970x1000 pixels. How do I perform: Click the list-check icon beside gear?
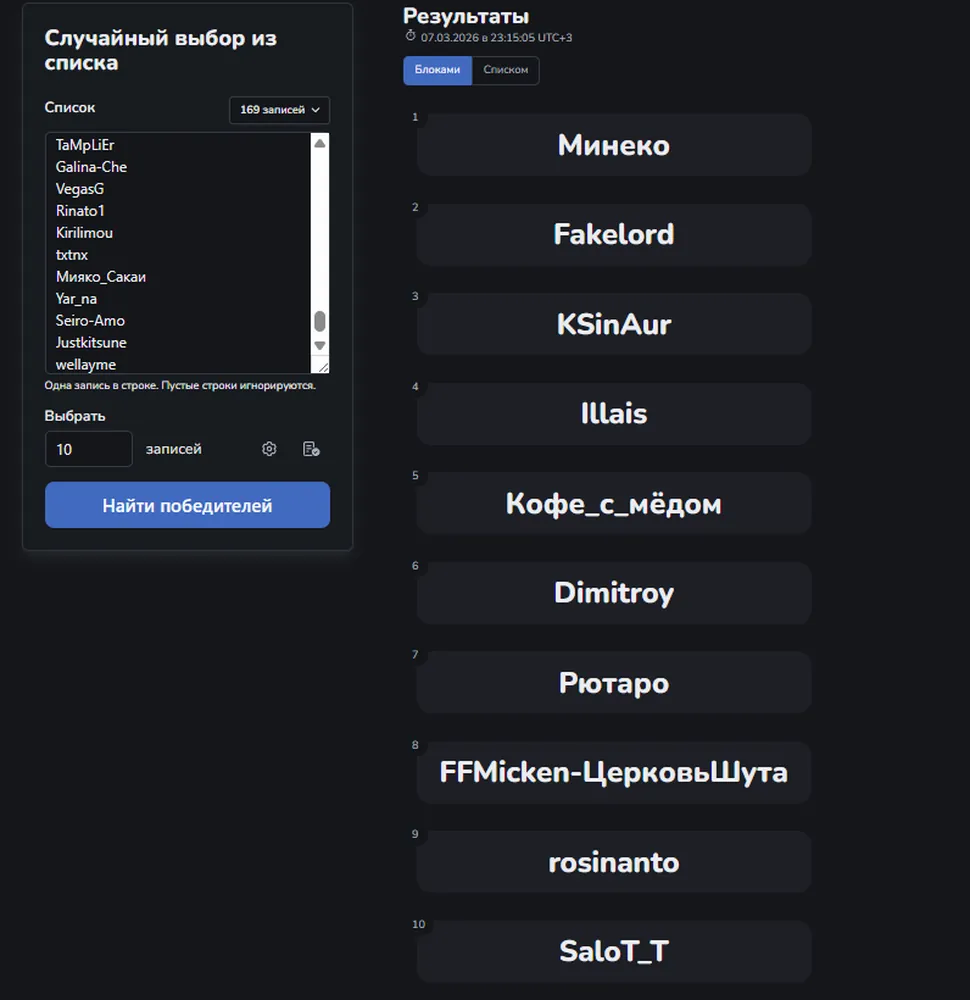(x=311, y=449)
